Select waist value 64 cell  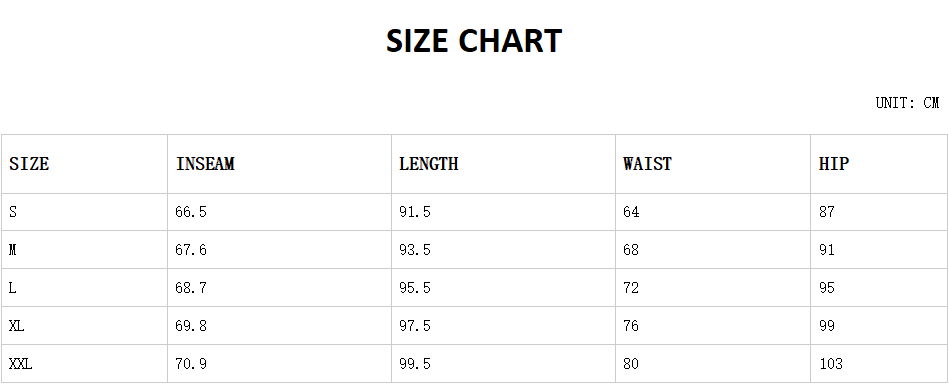coord(713,212)
